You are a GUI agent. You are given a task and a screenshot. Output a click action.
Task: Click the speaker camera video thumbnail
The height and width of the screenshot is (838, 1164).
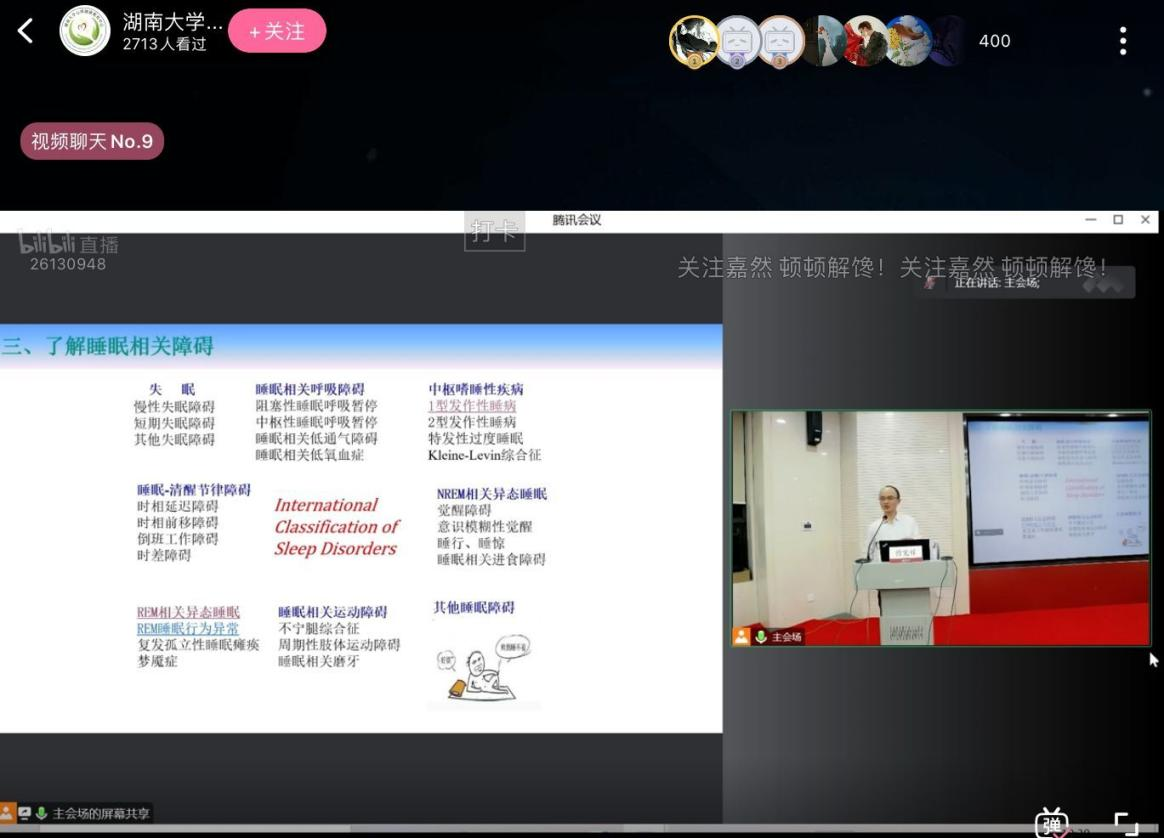[940, 527]
